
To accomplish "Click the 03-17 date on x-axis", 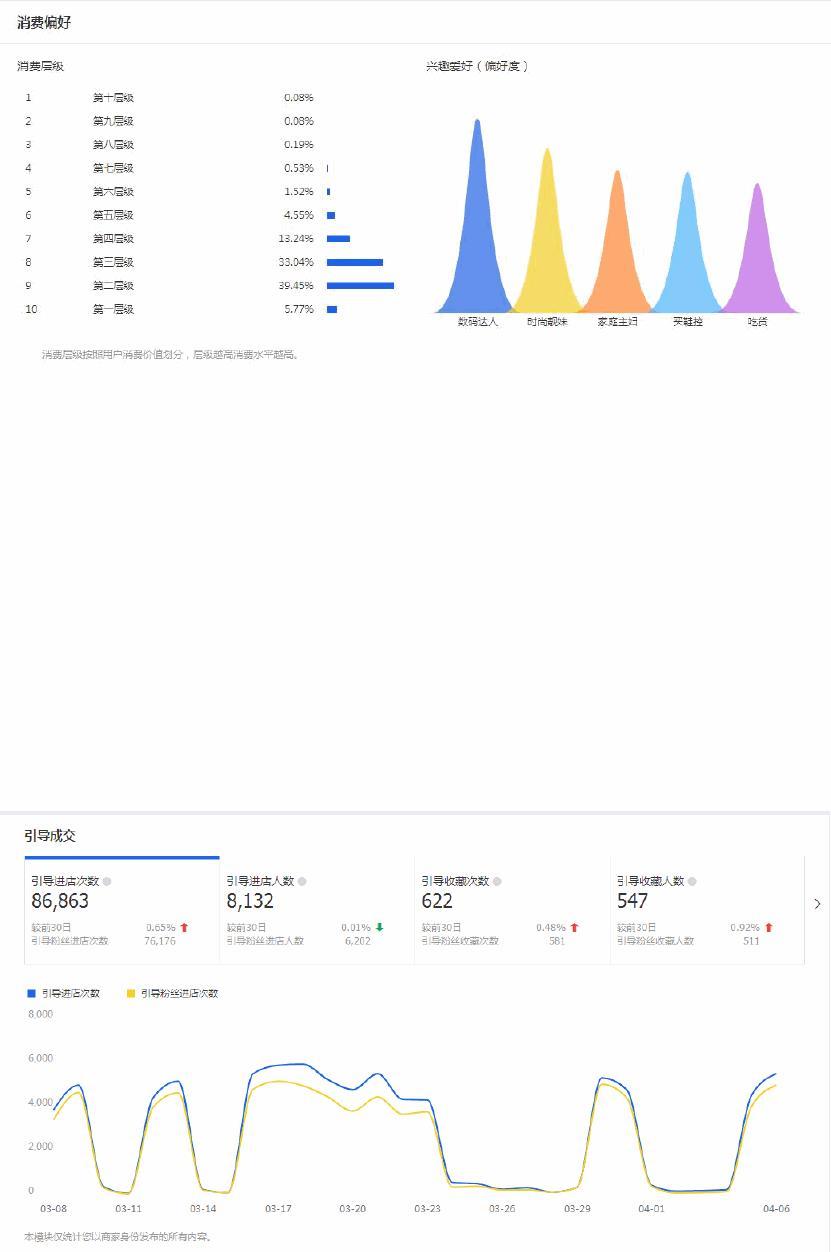I will coord(278,1209).
